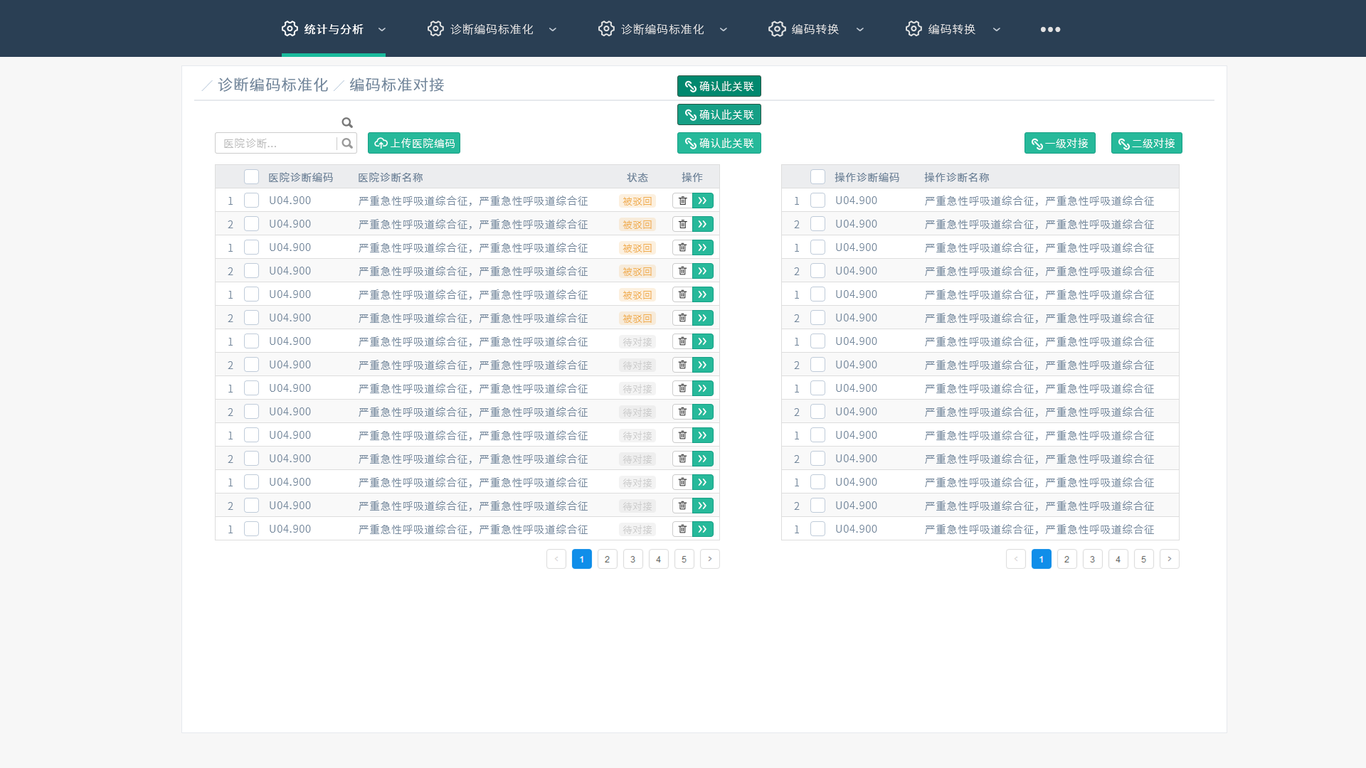Check the last row checkbox in hospital table
1366x768 pixels.
tap(251, 529)
